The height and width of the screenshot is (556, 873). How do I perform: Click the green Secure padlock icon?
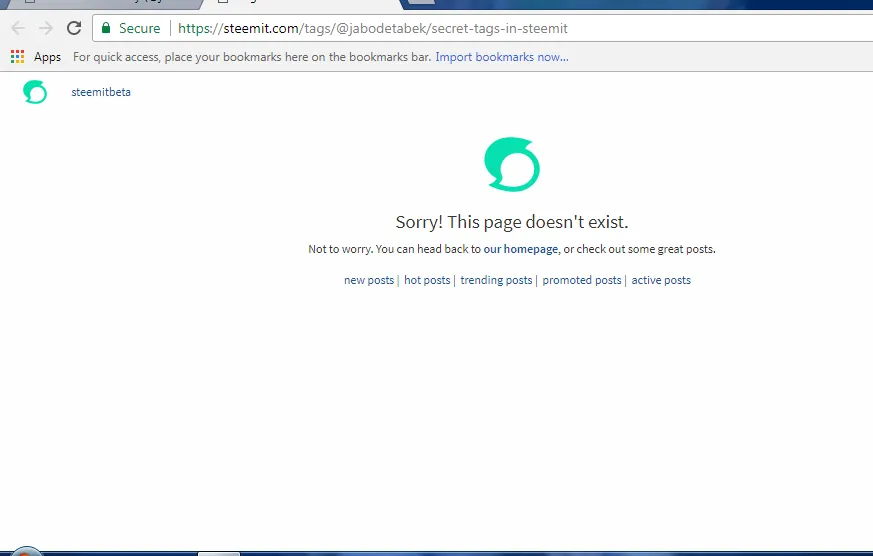(106, 28)
